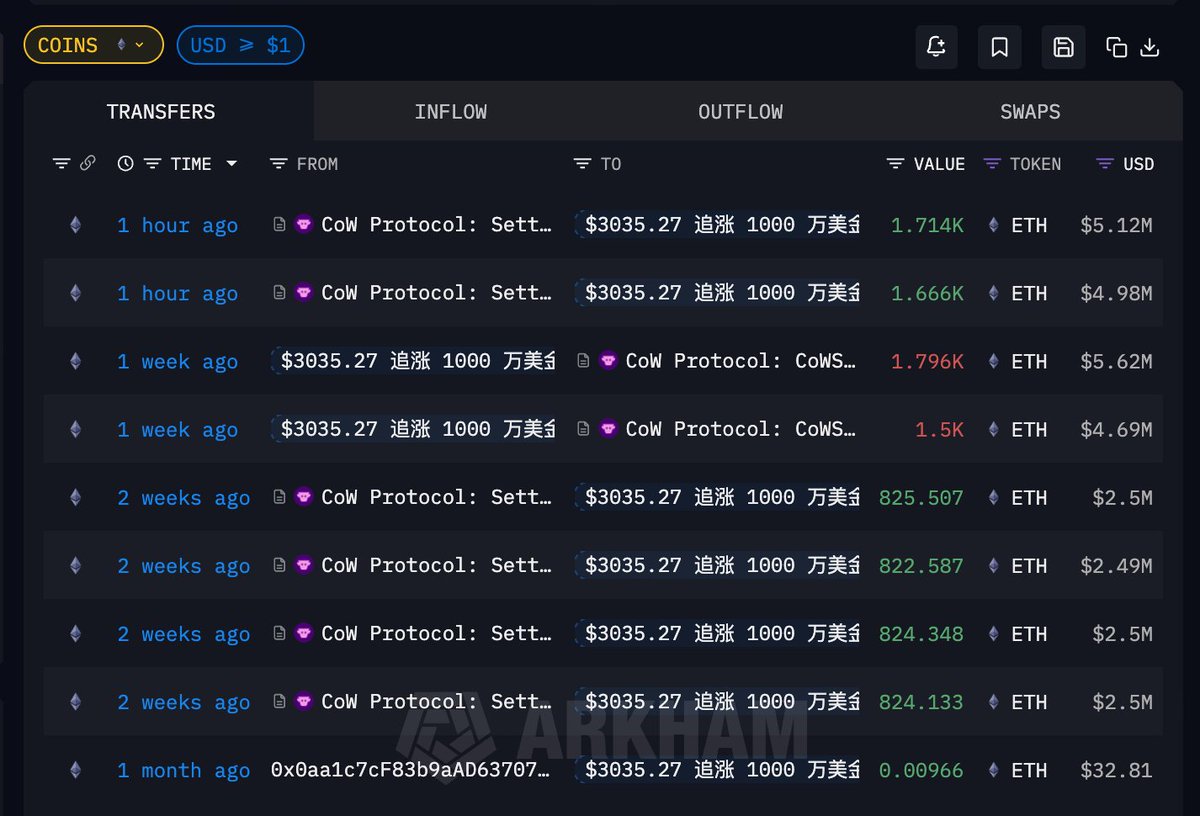
Task: Open the 0x0aa1c7cF83b9aAD63707 address link
Action: pyautogui.click(x=410, y=770)
